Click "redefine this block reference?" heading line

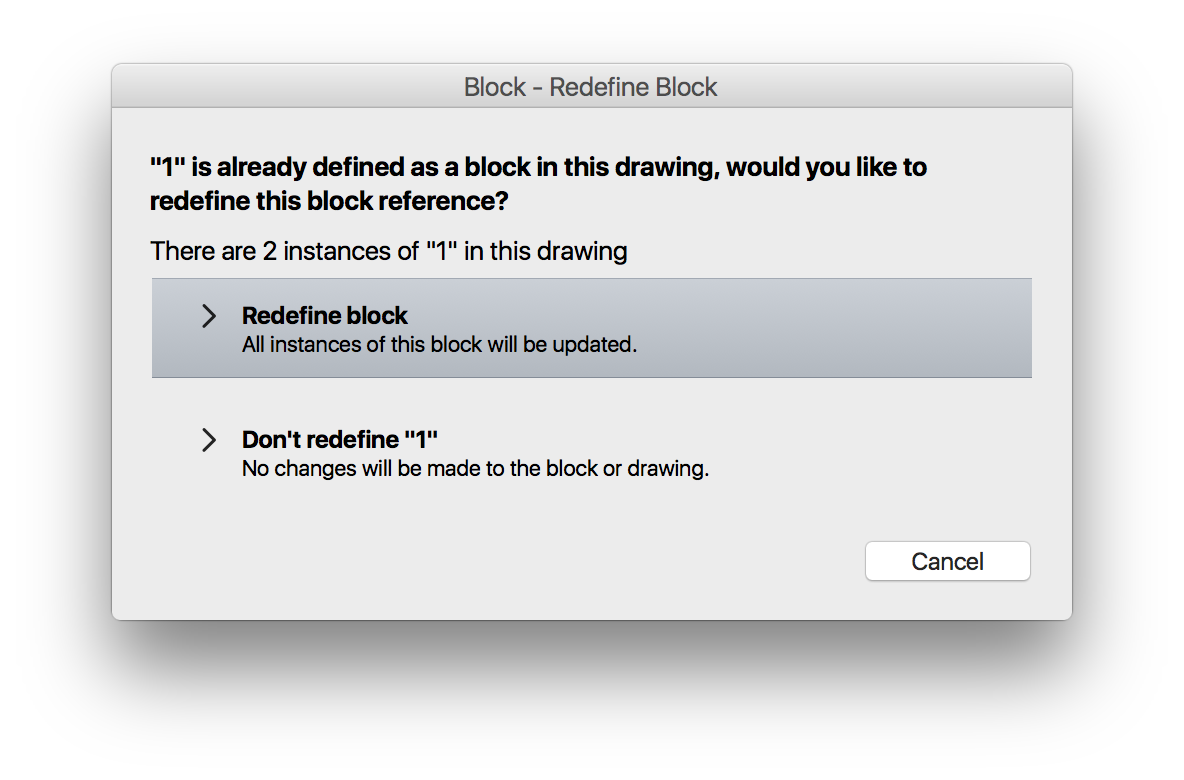pyautogui.click(x=329, y=201)
